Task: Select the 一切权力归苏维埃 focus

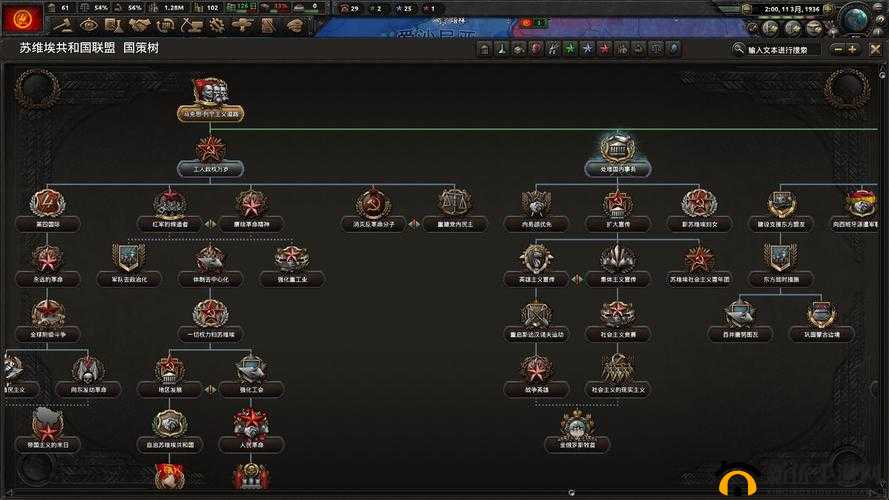Action: pos(210,320)
